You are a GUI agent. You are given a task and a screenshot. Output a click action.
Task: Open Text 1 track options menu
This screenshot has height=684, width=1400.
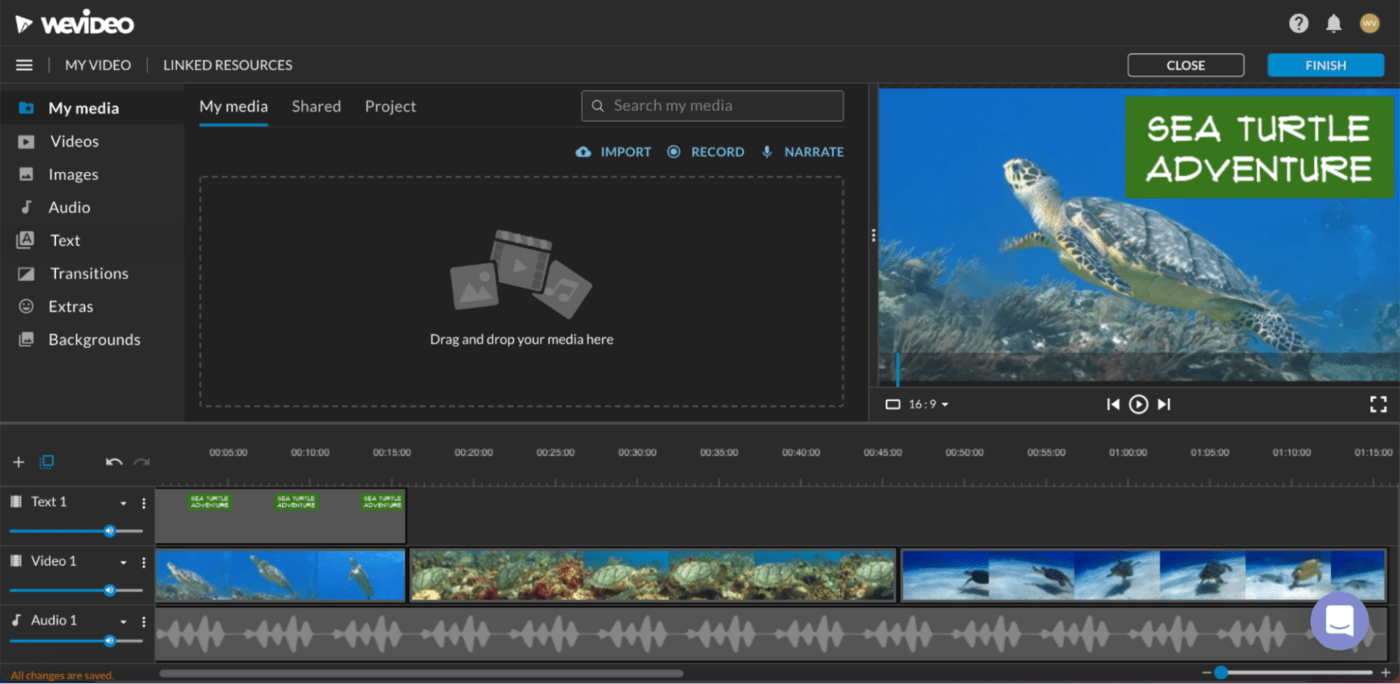pos(143,503)
